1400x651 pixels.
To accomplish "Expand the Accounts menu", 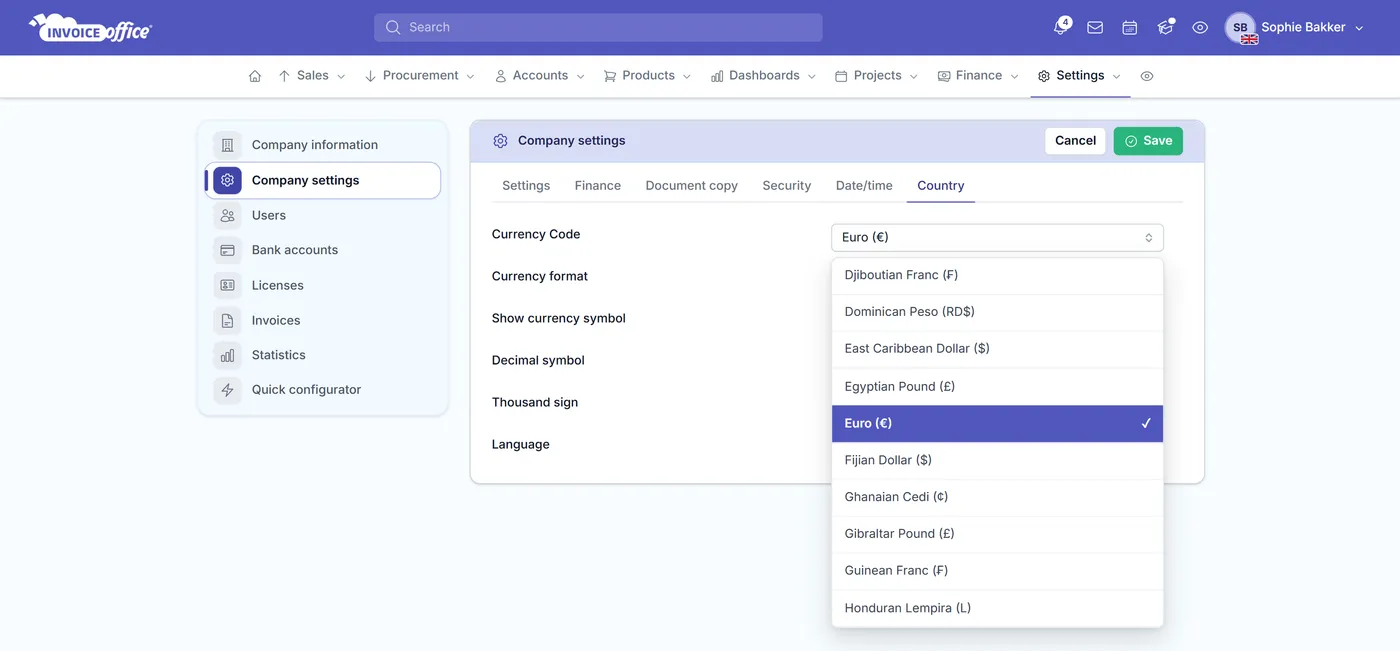I will click(540, 76).
